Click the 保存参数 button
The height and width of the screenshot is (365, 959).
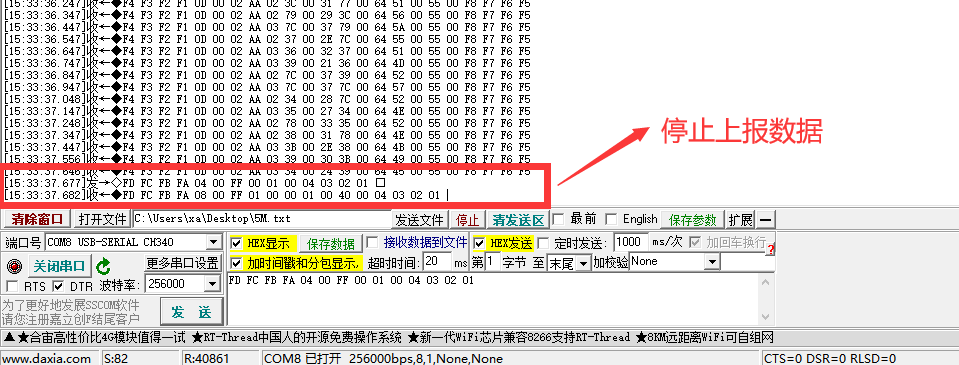692,219
